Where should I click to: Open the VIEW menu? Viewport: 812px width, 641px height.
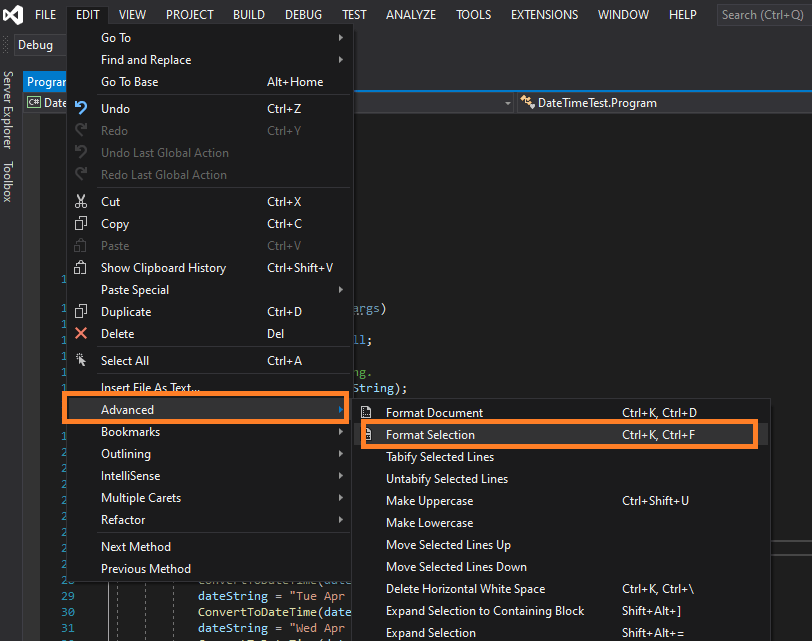coord(133,14)
